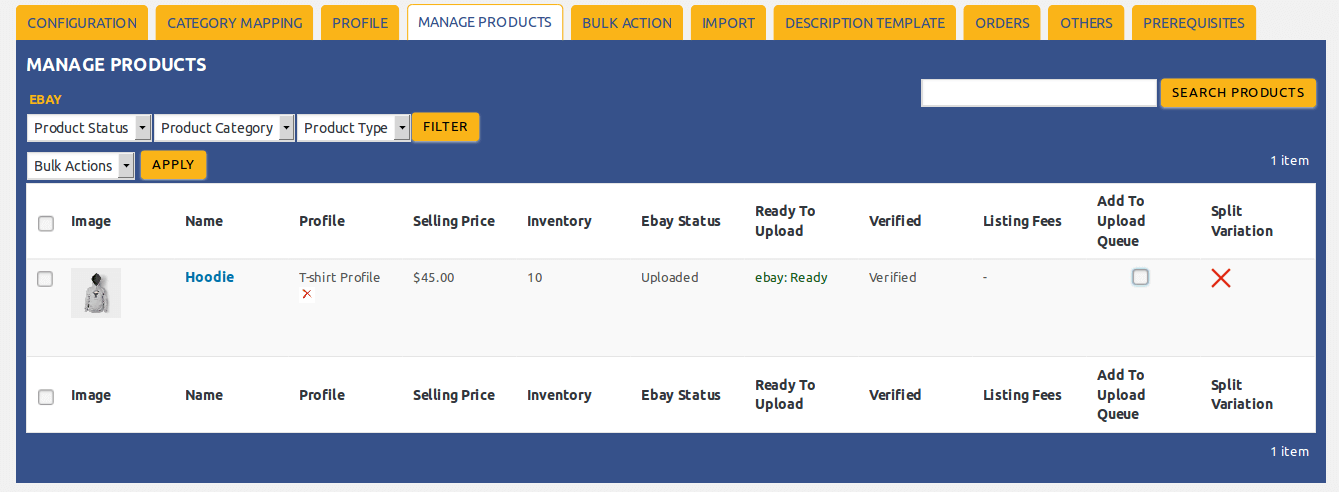Screen dimensions: 1339x492
Task: Click the Hoodie product thumbnail image
Action: (x=96, y=293)
